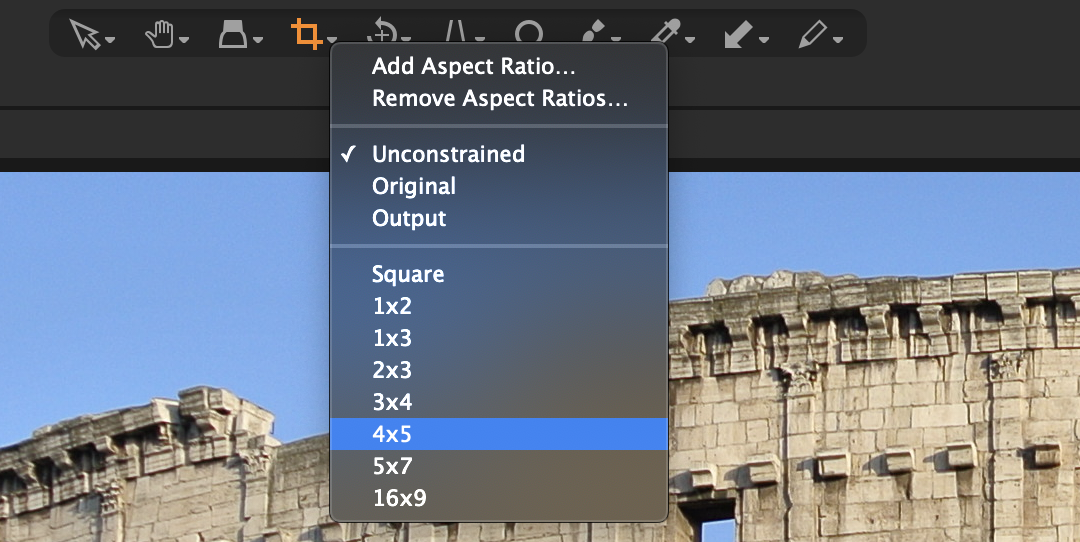Select the Rotate tool icon
The image size is (1080, 542).
point(381,34)
